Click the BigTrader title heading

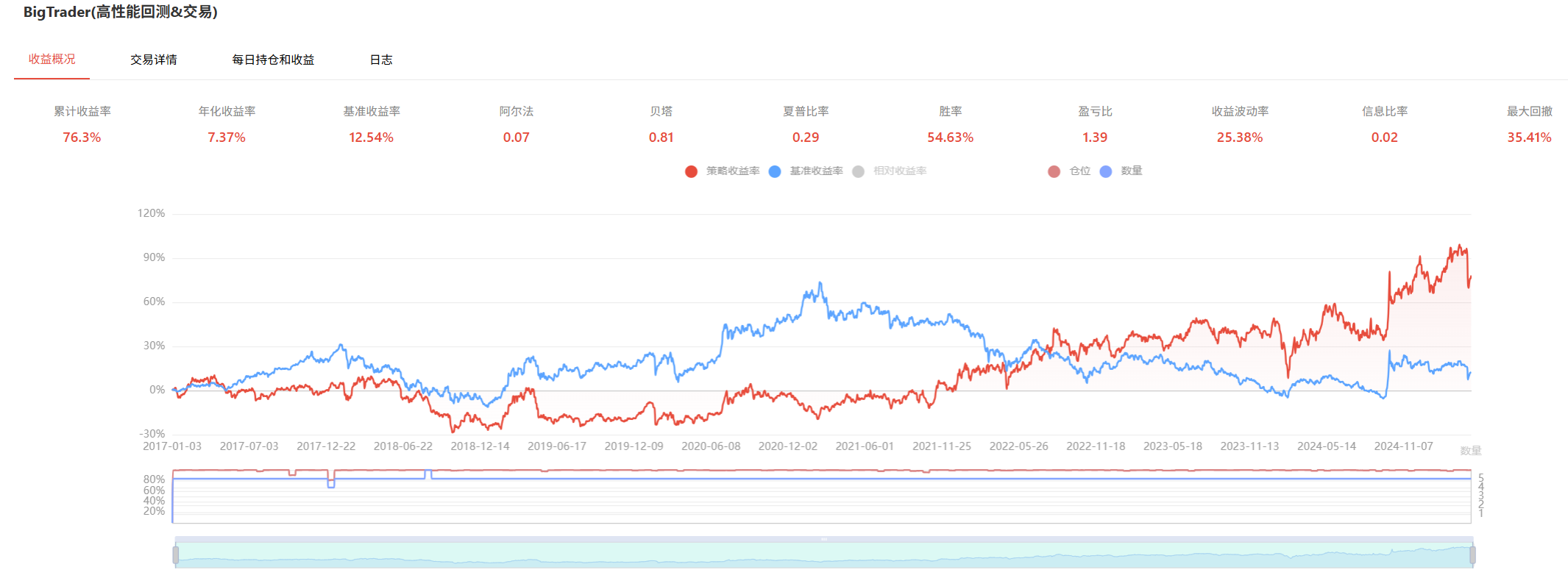121,12
